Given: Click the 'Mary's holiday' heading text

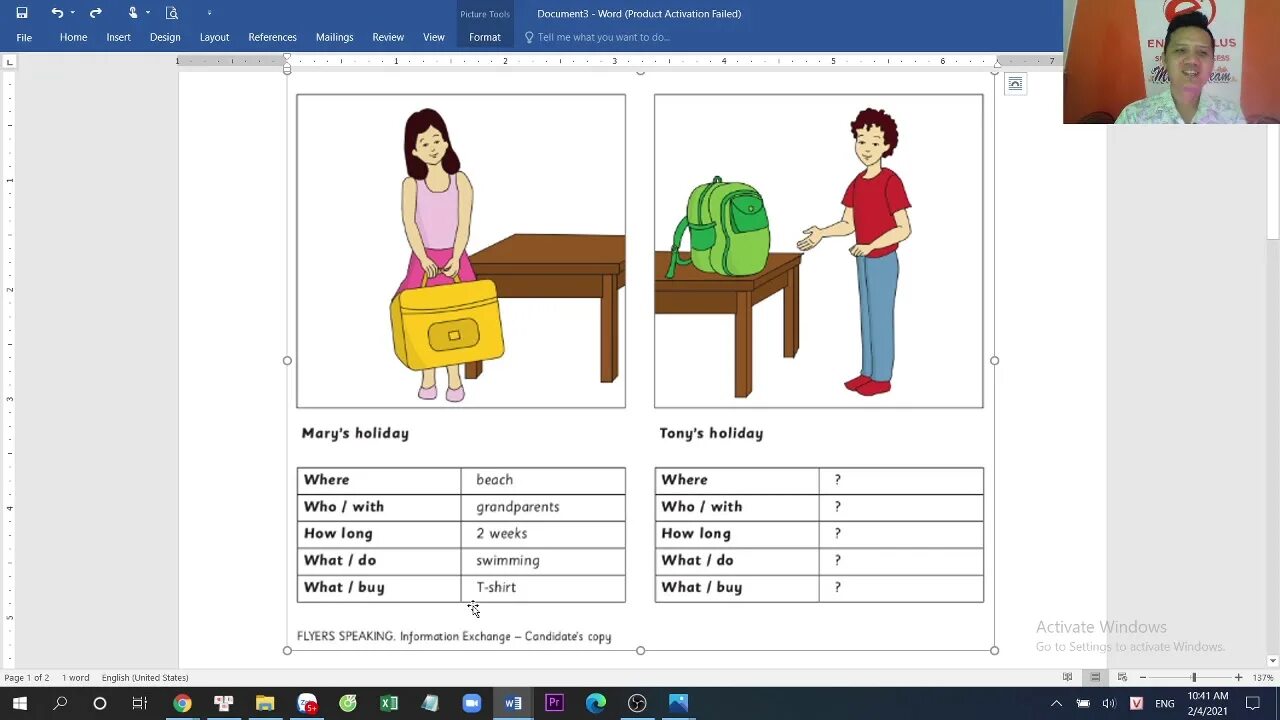Looking at the screenshot, I should [355, 433].
